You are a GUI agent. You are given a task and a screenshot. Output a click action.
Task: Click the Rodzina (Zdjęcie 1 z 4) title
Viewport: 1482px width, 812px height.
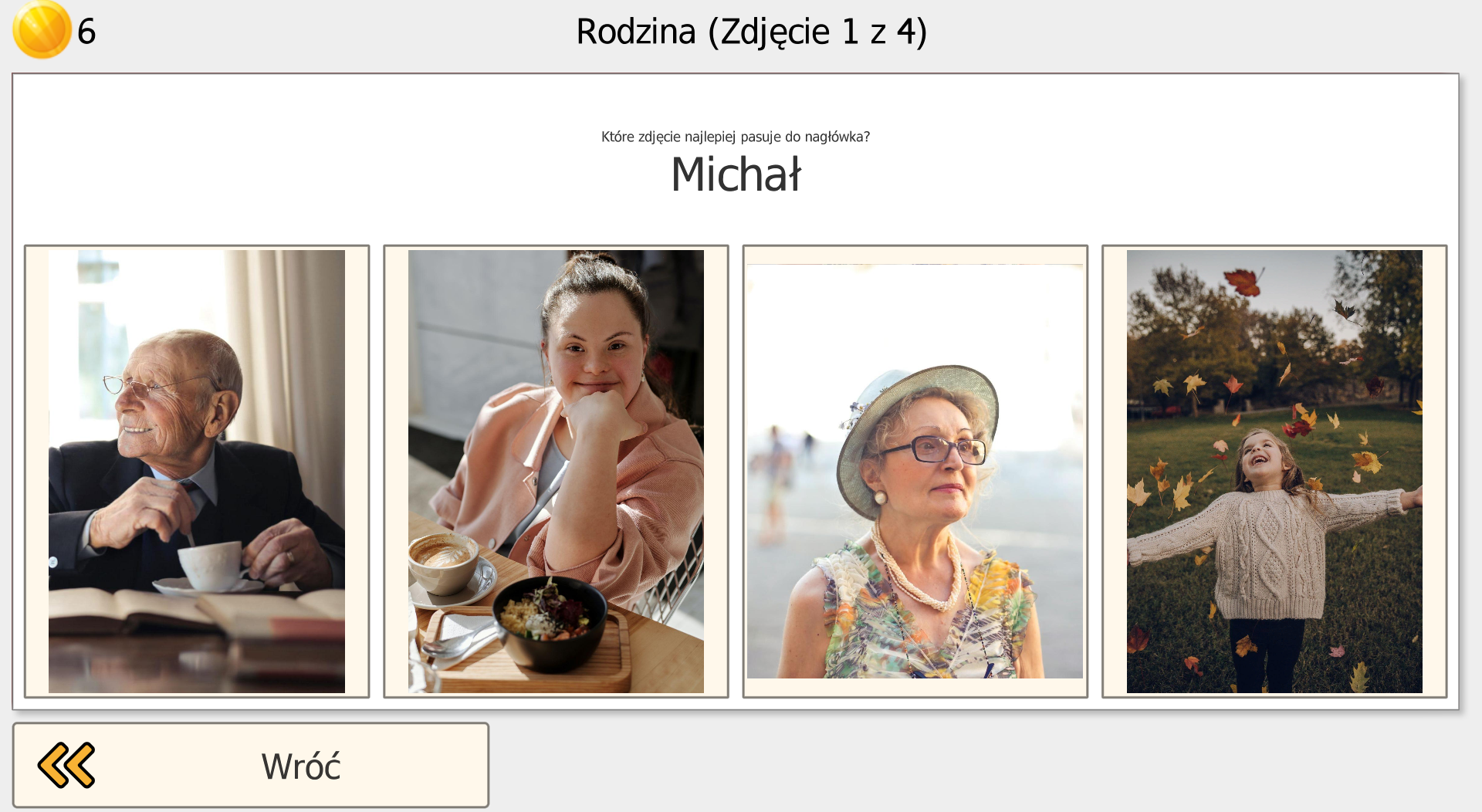click(752, 32)
